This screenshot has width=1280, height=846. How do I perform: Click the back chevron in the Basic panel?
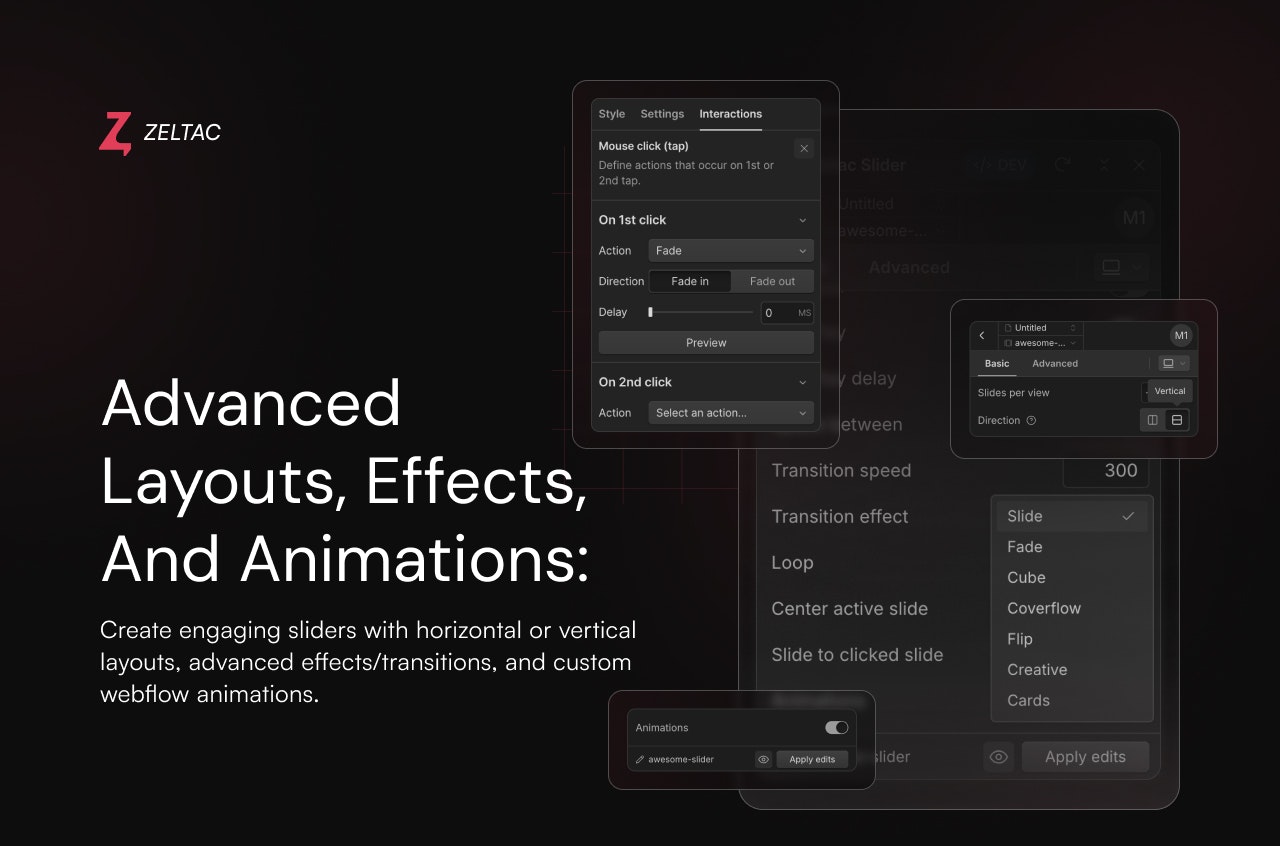click(983, 335)
